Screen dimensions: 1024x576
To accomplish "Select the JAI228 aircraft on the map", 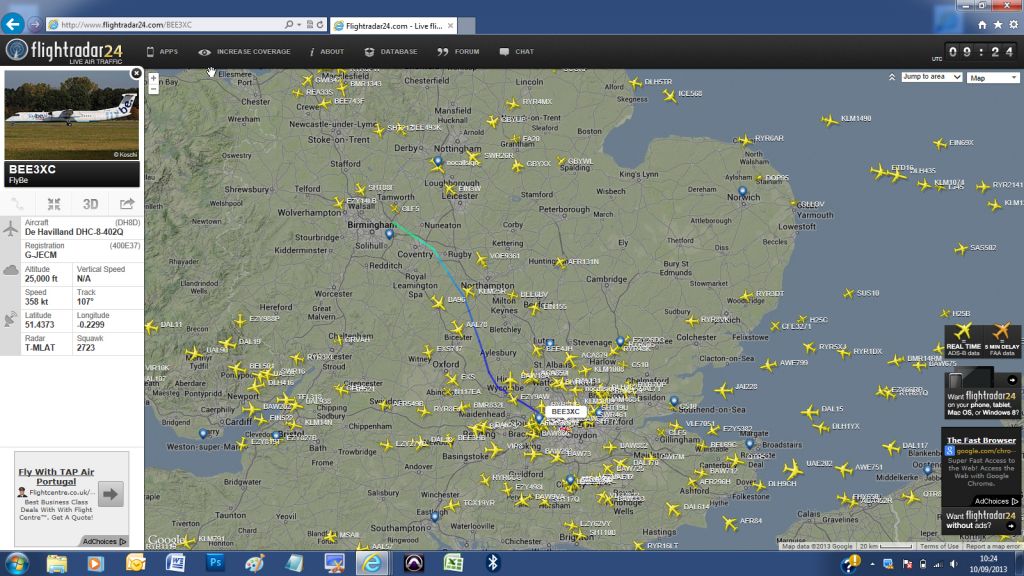I will click(x=724, y=391).
